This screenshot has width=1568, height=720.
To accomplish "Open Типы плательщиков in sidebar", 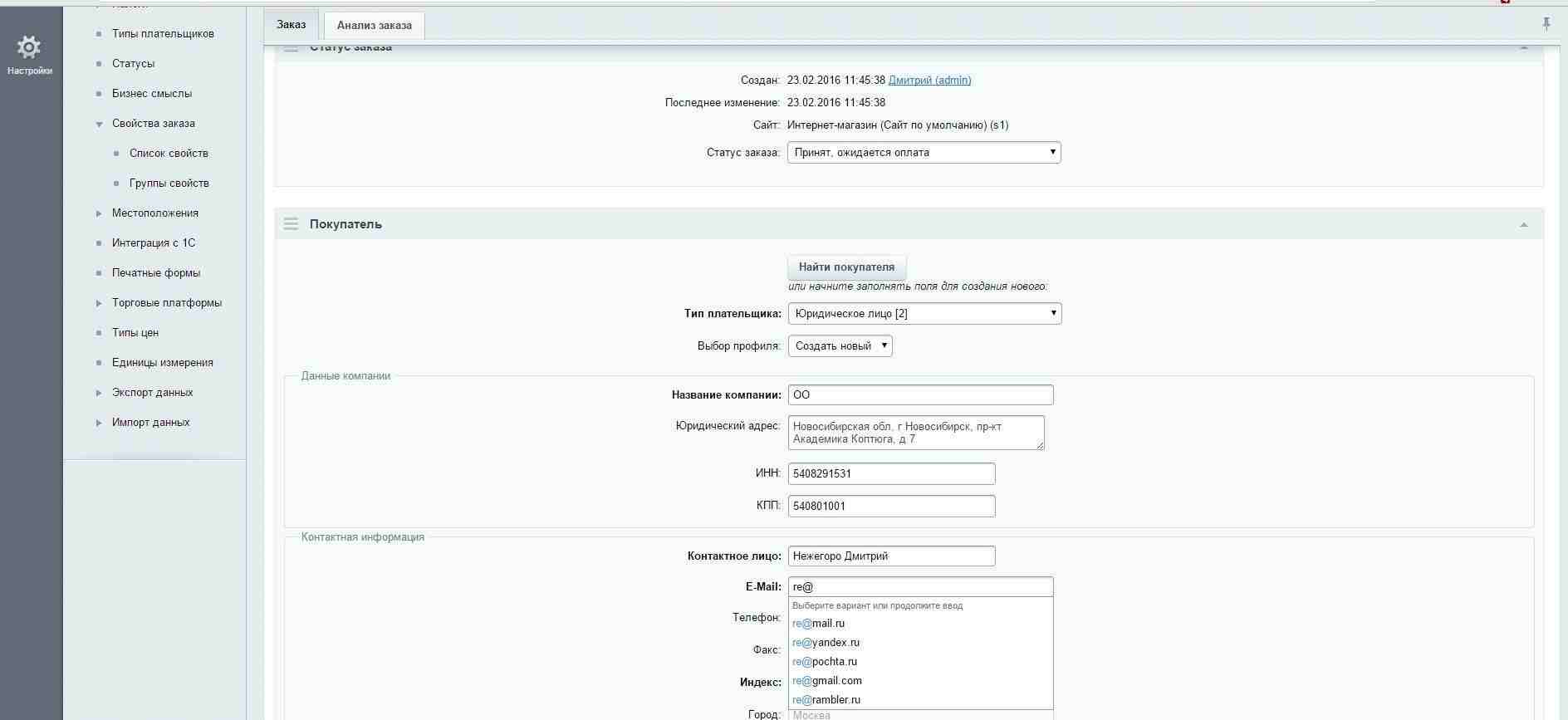I will point(163,34).
